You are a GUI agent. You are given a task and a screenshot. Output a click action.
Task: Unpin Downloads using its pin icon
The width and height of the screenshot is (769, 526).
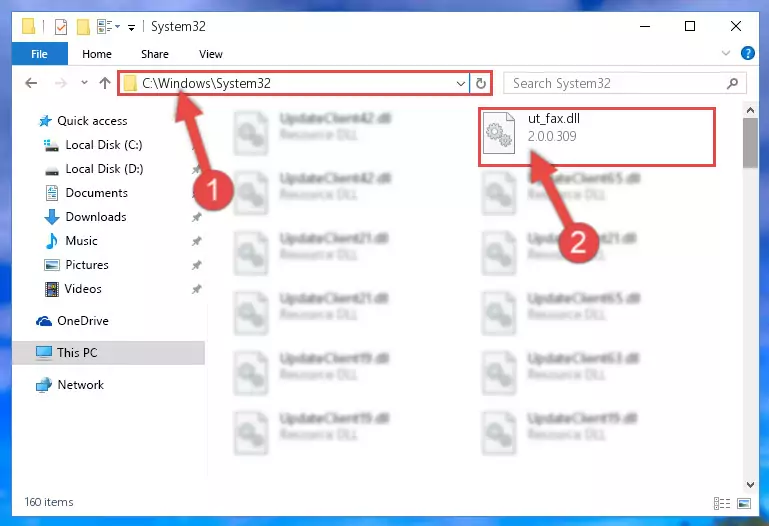[196, 217]
